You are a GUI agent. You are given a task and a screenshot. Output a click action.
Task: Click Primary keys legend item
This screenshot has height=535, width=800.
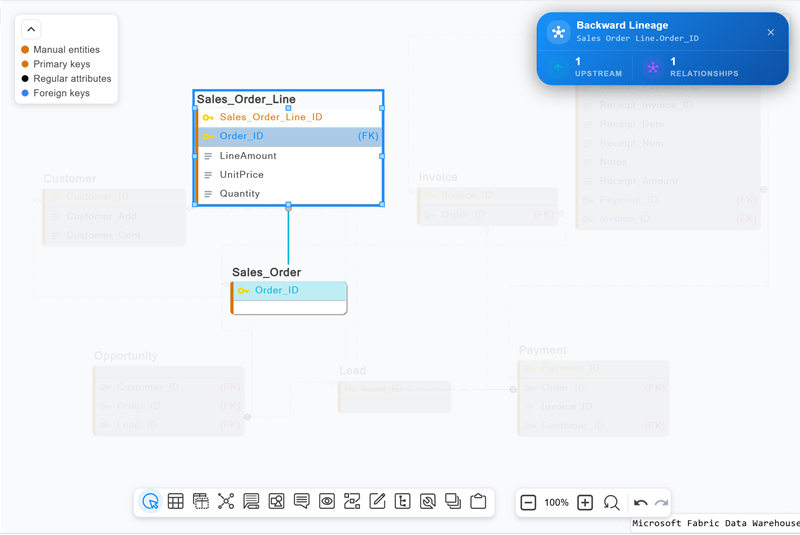[62, 64]
